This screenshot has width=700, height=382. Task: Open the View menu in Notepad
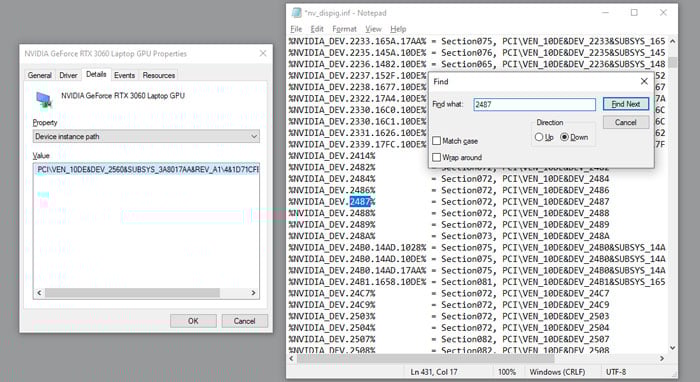[373, 29]
